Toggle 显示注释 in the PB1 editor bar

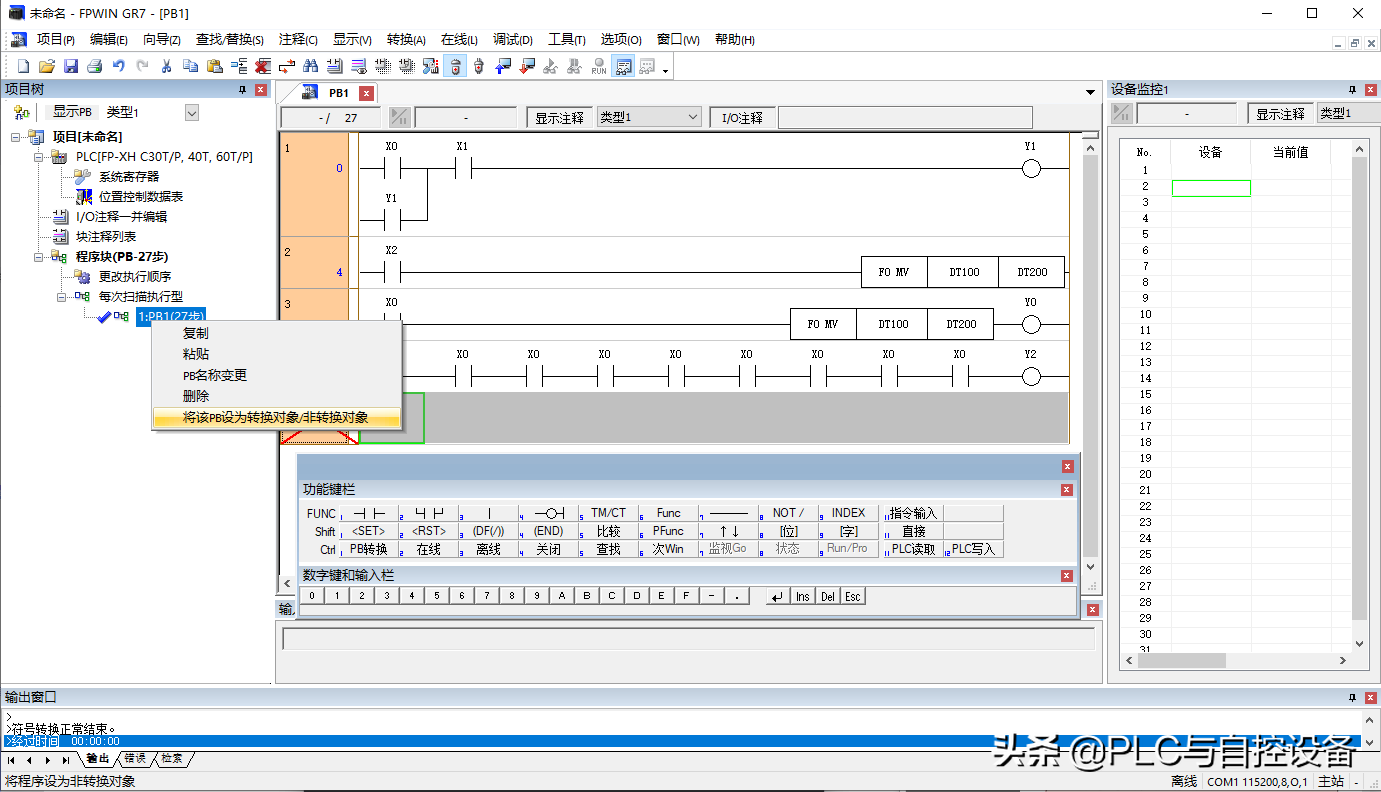(559, 118)
